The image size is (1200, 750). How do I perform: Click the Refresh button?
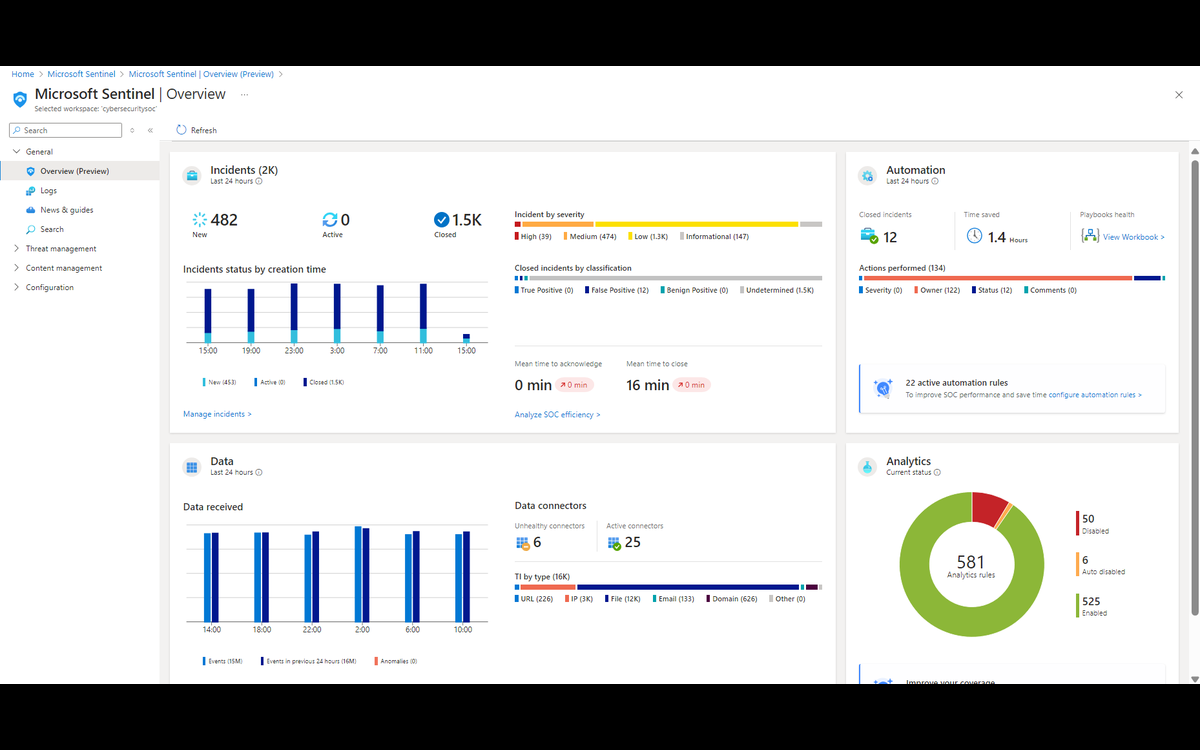[x=196, y=130]
